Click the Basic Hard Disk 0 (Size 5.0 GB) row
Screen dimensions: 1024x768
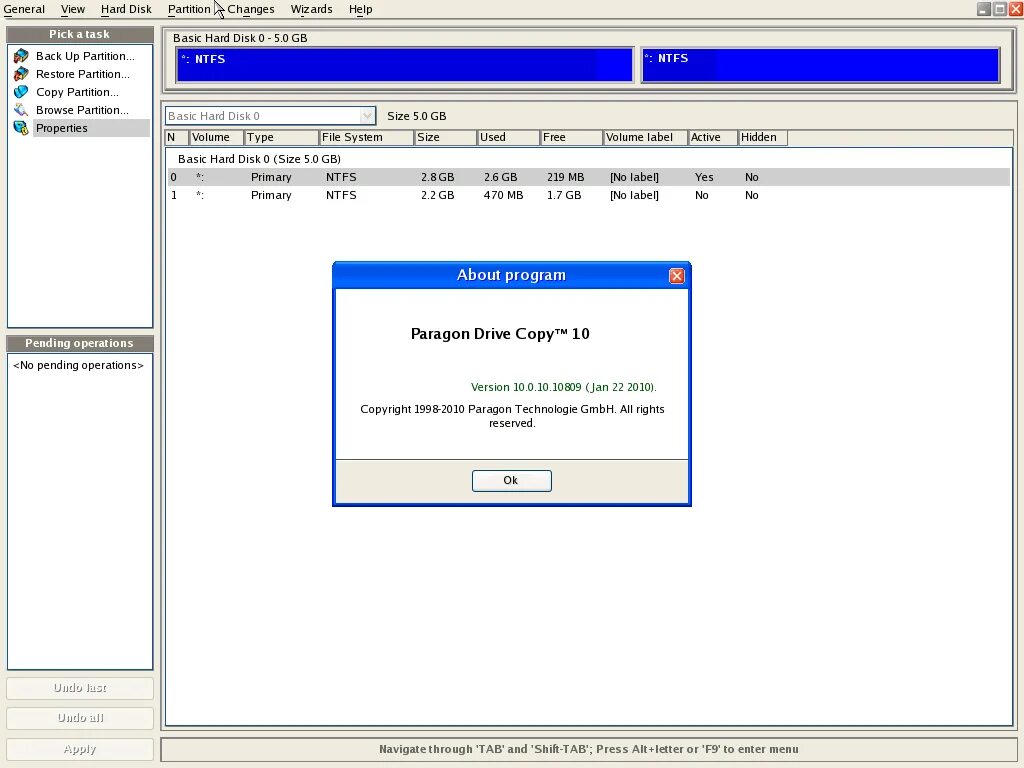(259, 159)
